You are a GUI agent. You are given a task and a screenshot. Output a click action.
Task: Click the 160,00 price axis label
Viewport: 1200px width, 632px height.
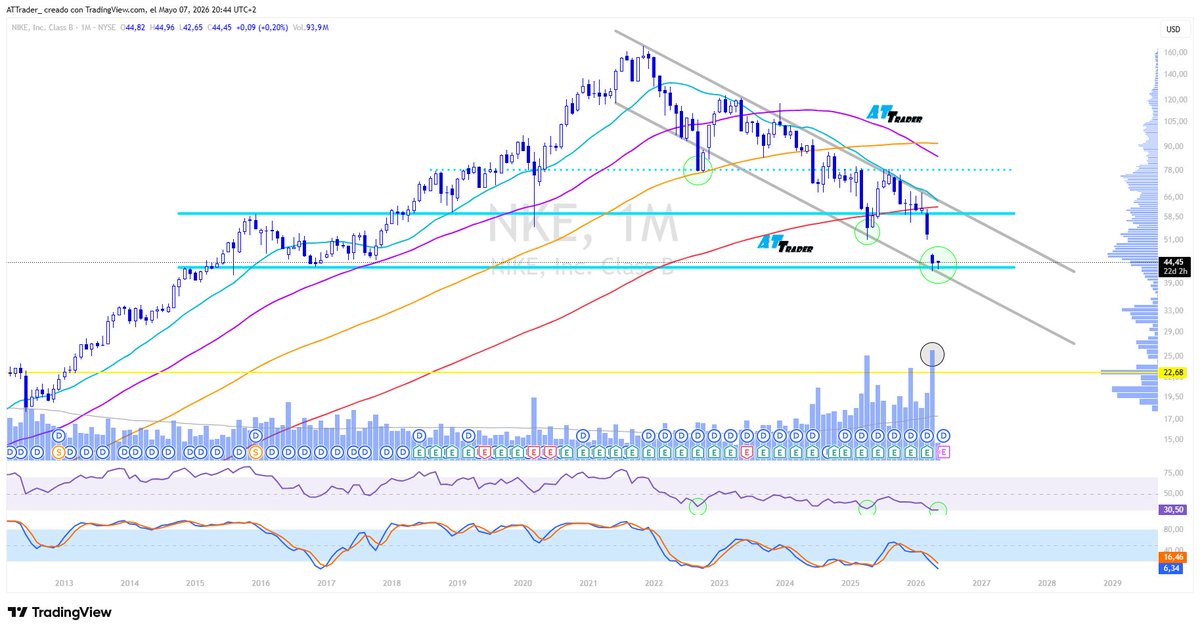1175,54
